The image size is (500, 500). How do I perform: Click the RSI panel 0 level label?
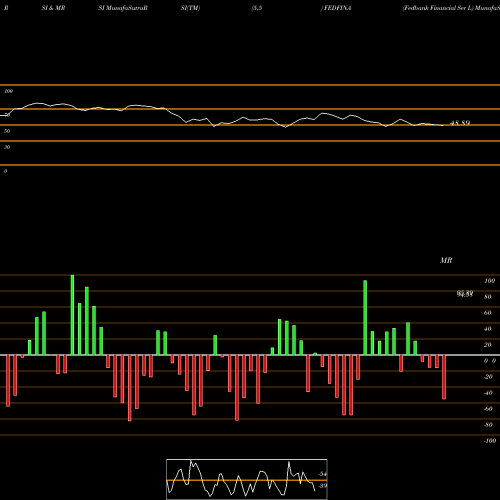tap(5, 171)
